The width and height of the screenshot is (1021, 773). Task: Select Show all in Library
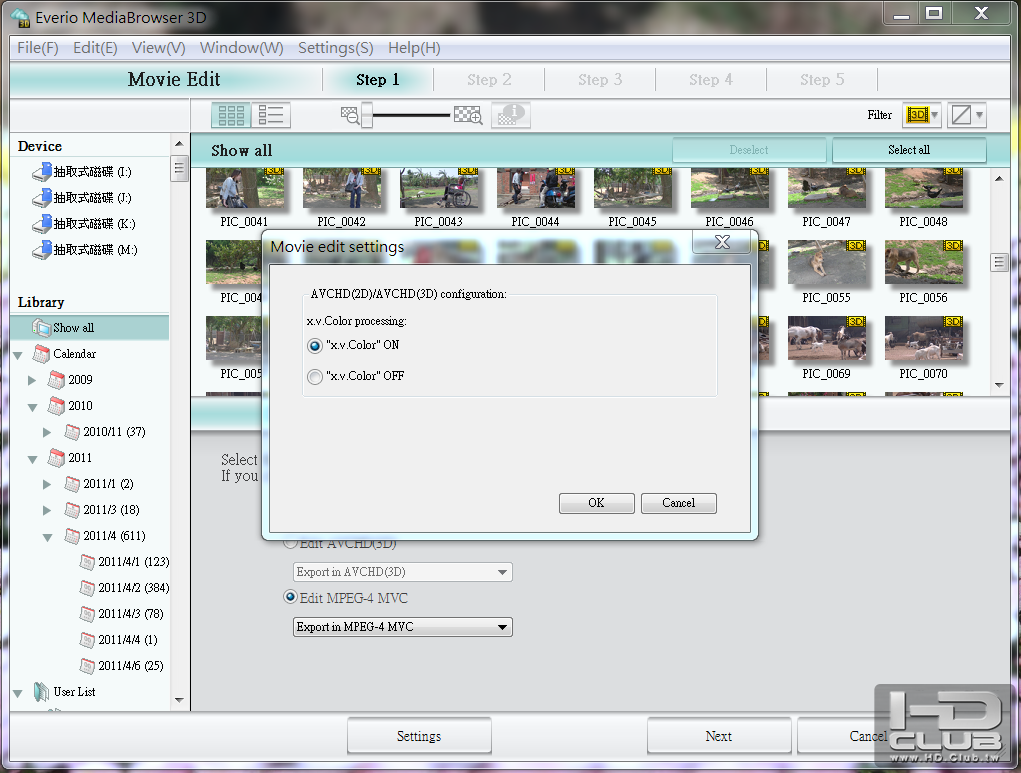point(90,328)
